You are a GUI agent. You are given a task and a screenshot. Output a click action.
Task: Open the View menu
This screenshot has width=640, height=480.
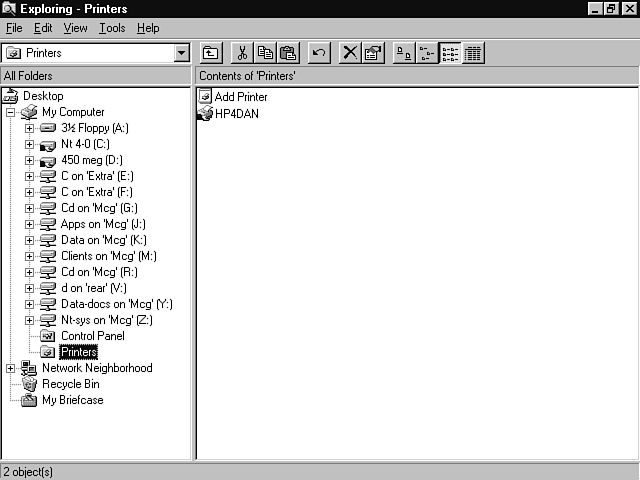click(x=76, y=28)
